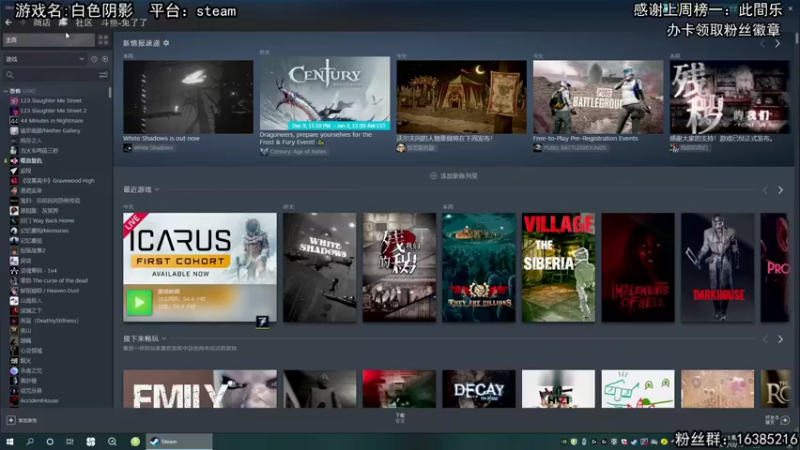The height and width of the screenshot is (450, 800).
Task: Switch library to grid collections view icon
Action: tap(103, 40)
